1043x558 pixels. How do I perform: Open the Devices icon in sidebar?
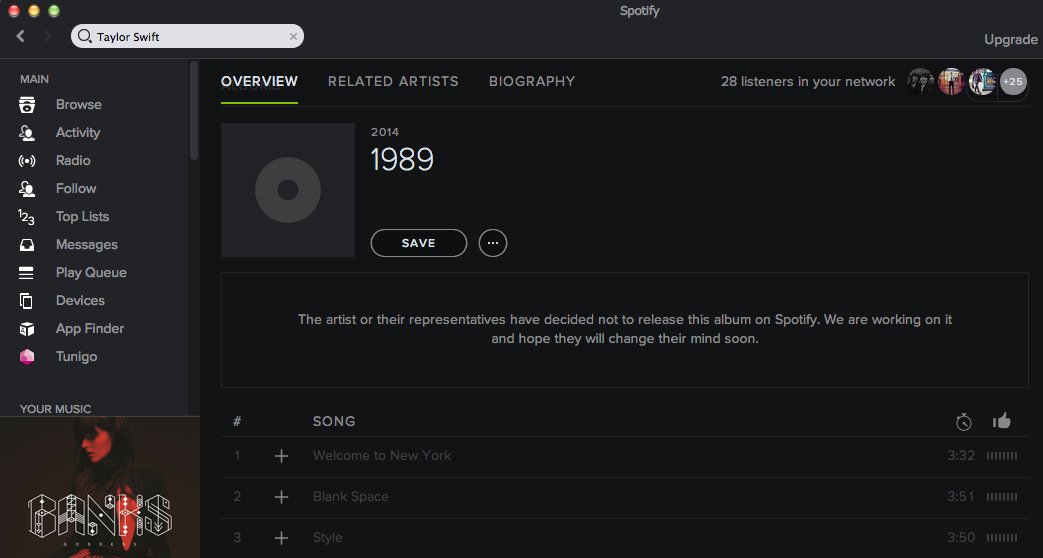(x=27, y=301)
